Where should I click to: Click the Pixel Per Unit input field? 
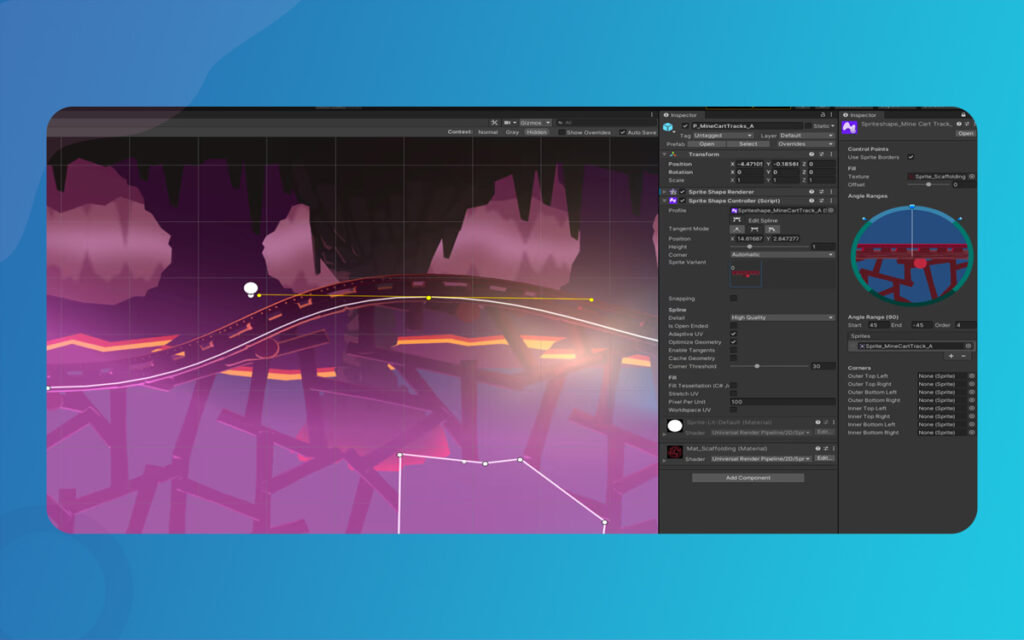pos(782,401)
